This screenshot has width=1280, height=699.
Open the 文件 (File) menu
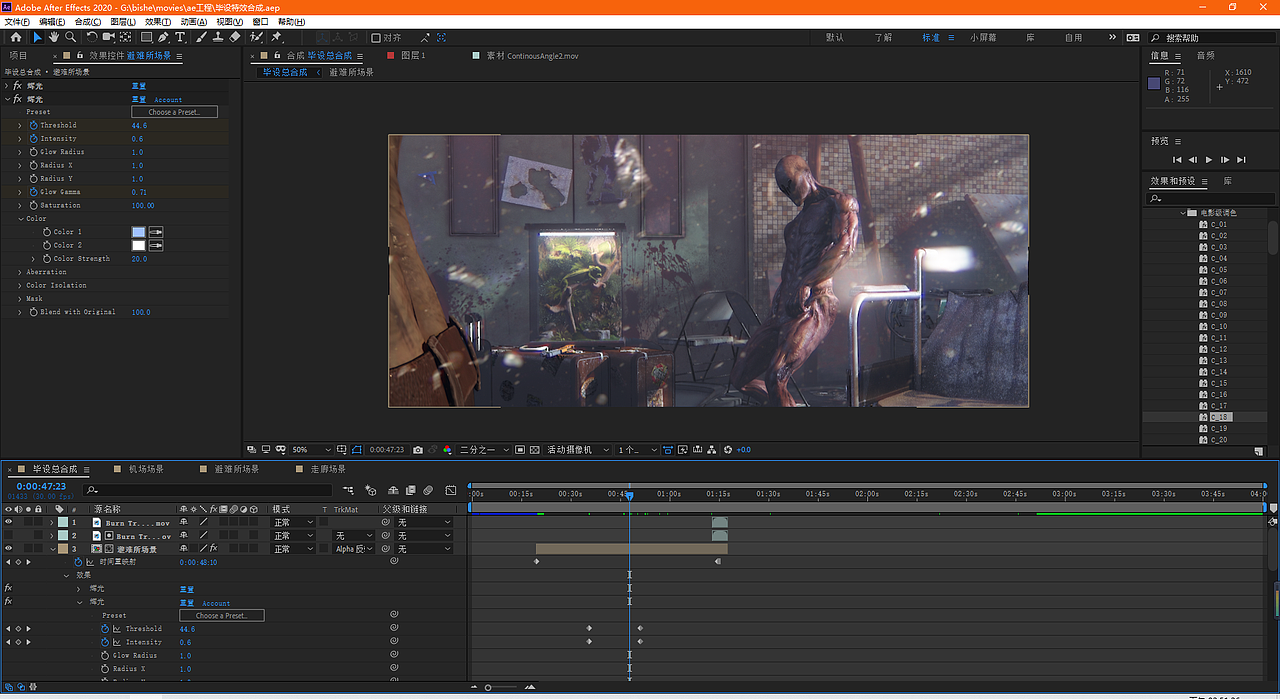18,21
